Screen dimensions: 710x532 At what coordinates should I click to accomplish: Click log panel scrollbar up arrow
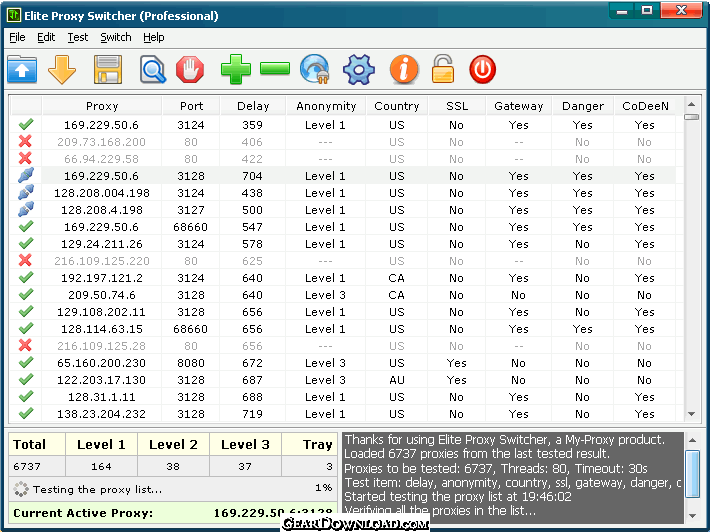(x=692, y=440)
